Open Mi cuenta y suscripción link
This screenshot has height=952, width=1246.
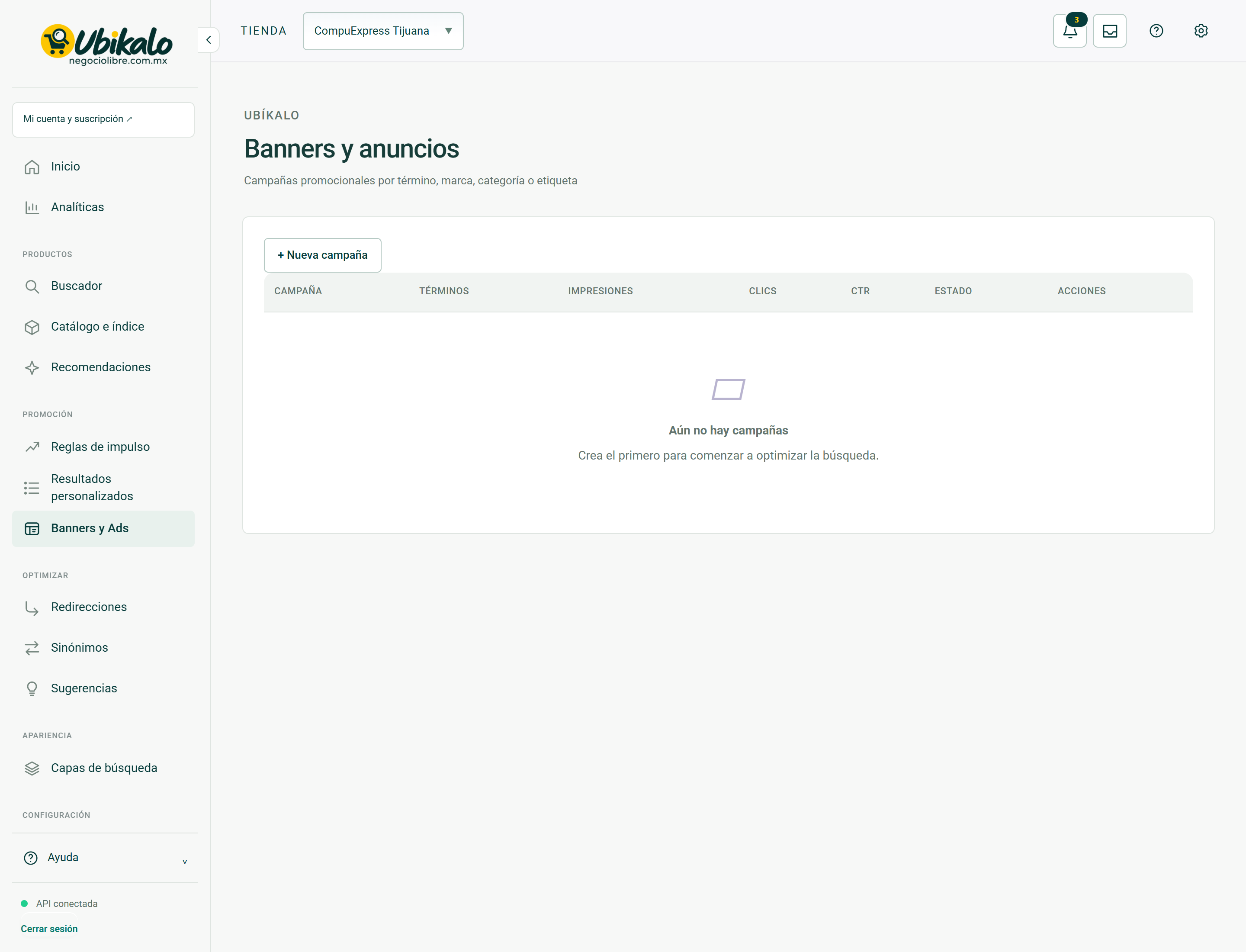[x=103, y=119]
